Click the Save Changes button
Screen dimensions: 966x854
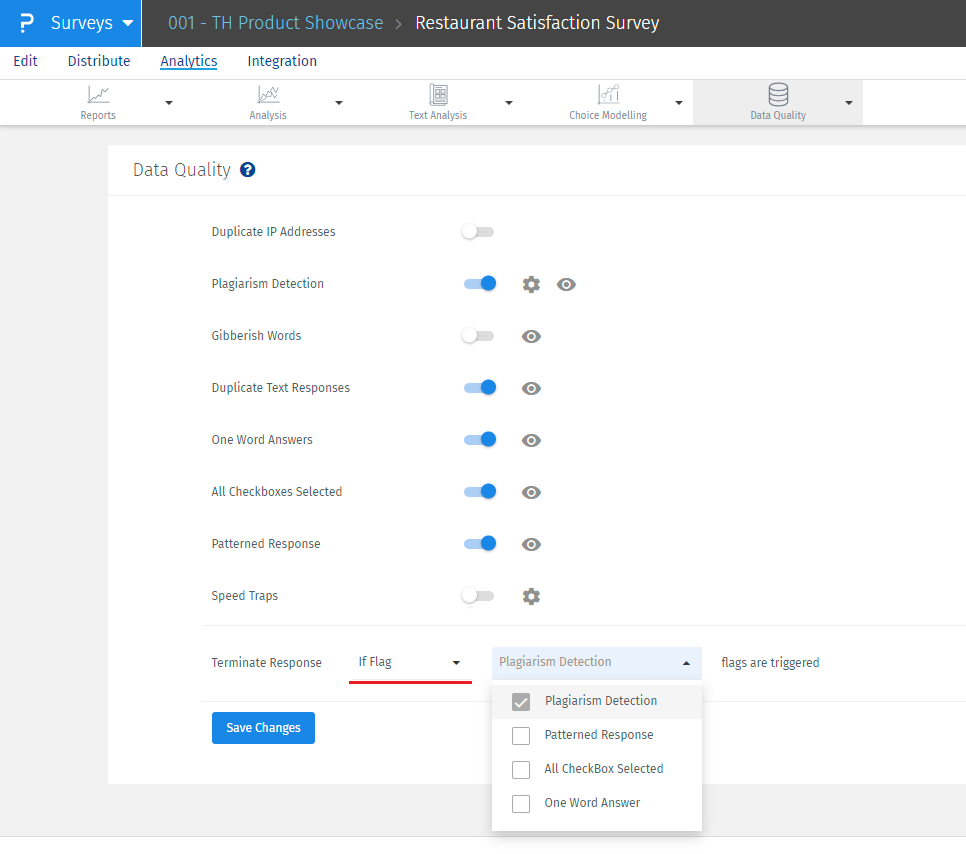click(x=263, y=728)
